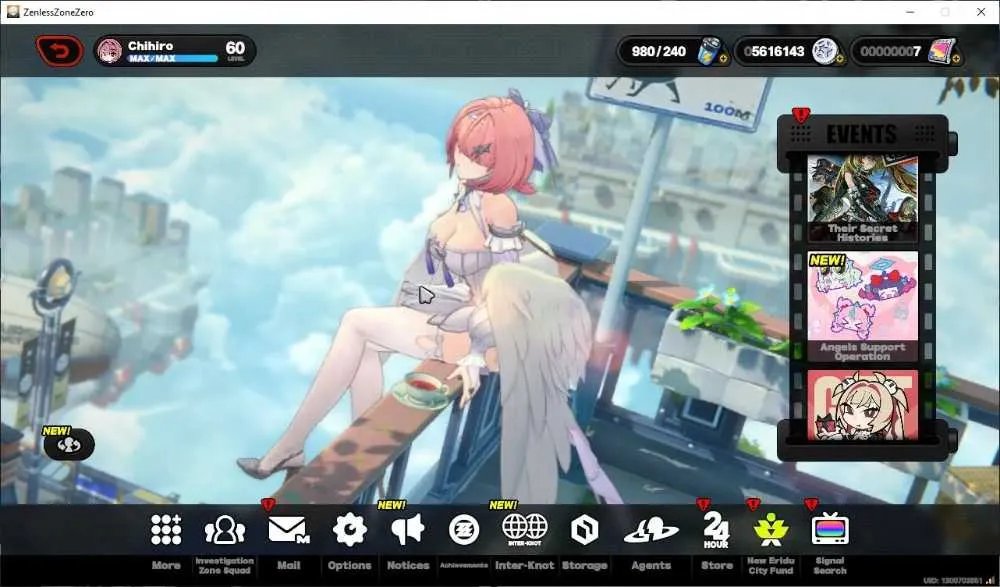Click the ZenlessZoneZero title bar icon
Screen dimensions: 1000x587
coord(13,11)
